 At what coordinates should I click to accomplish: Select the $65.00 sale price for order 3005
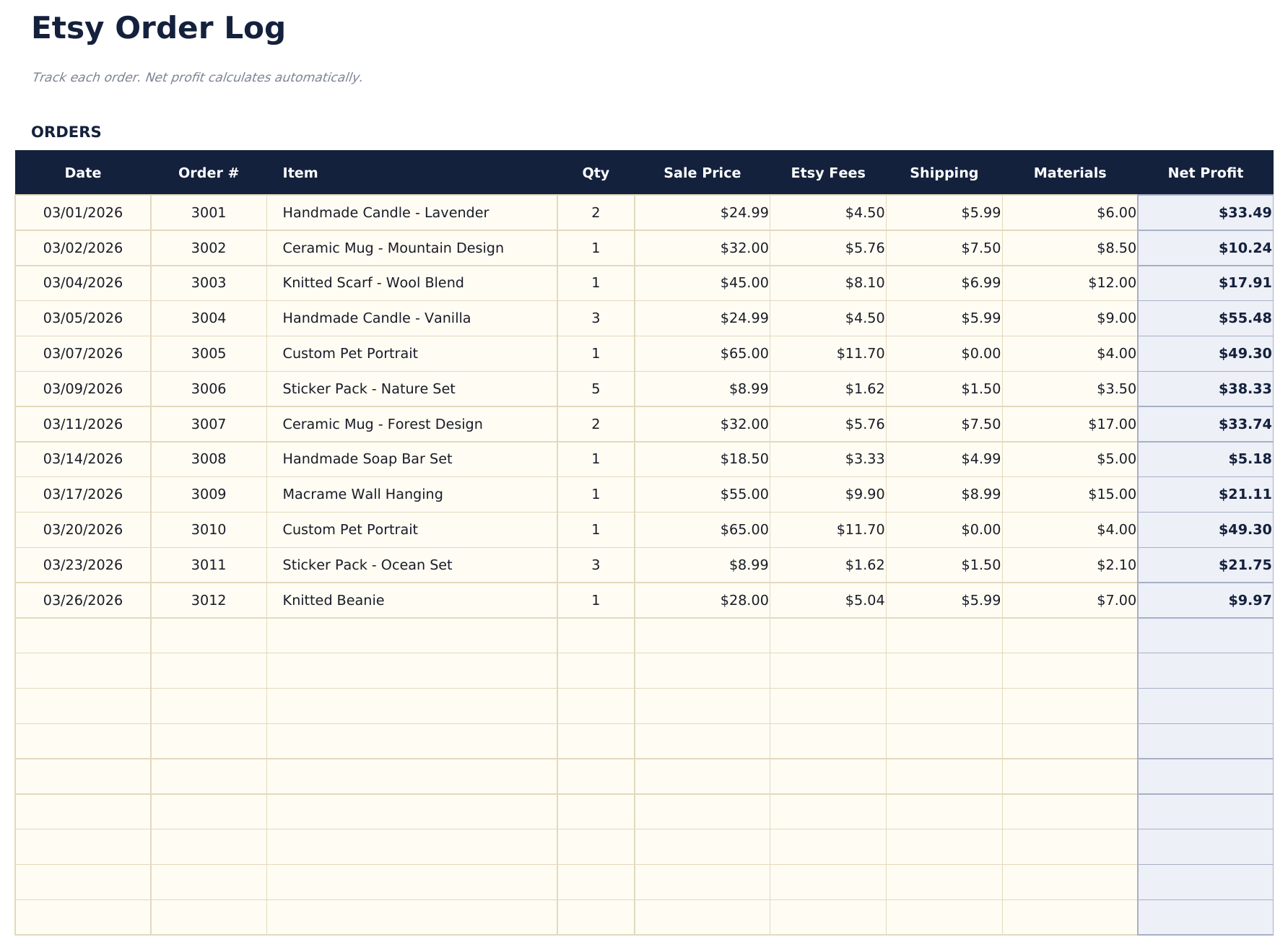(x=744, y=353)
